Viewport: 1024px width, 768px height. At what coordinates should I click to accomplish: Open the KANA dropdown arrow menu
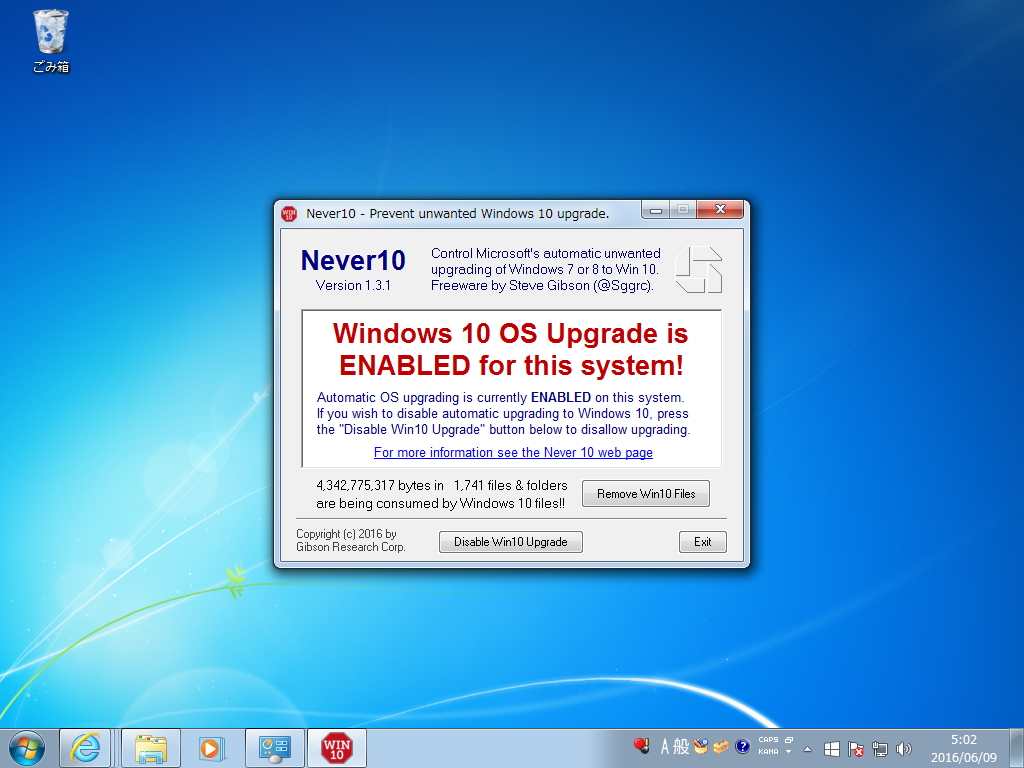pyautogui.click(x=788, y=752)
